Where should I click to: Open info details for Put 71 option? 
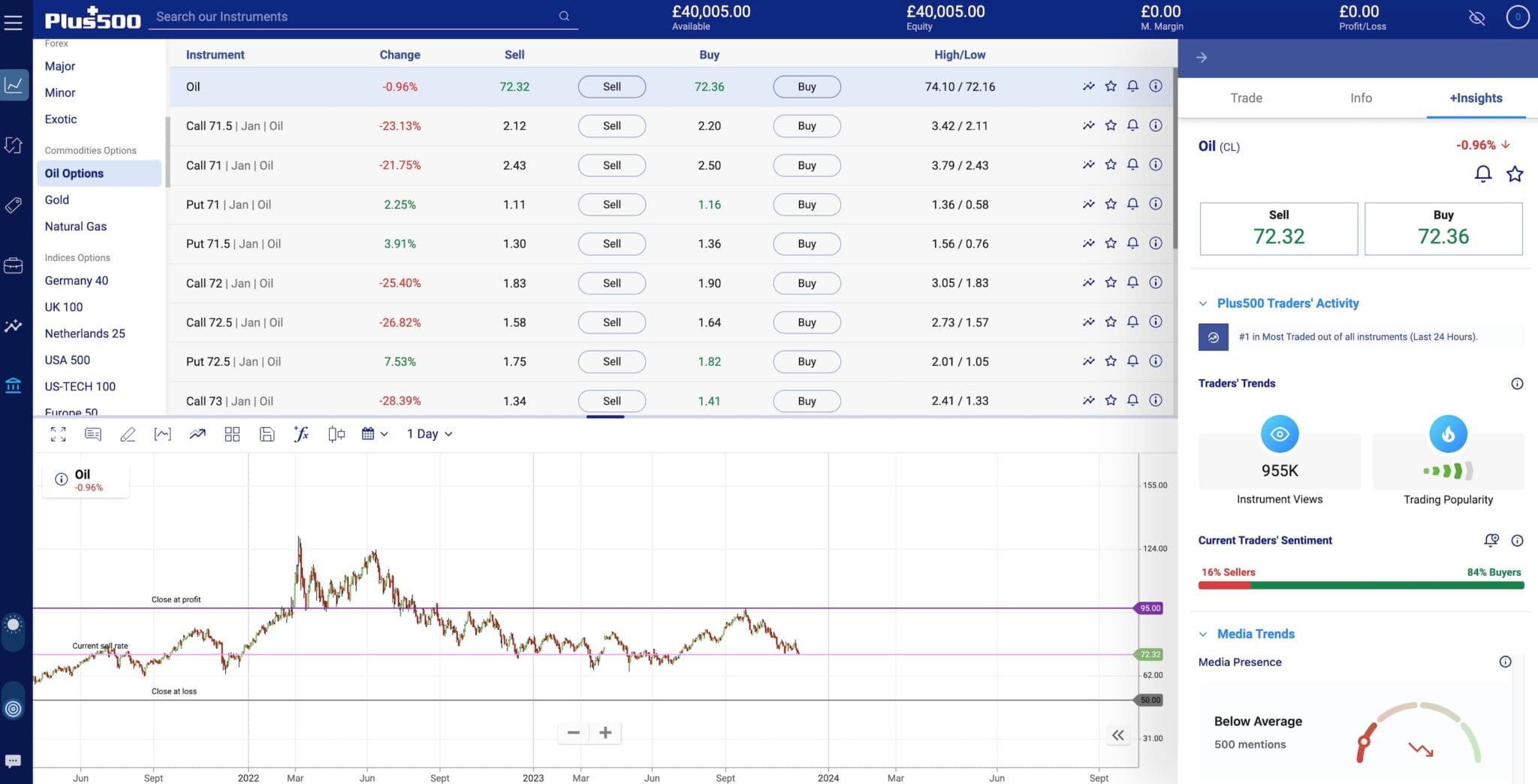pos(1156,204)
